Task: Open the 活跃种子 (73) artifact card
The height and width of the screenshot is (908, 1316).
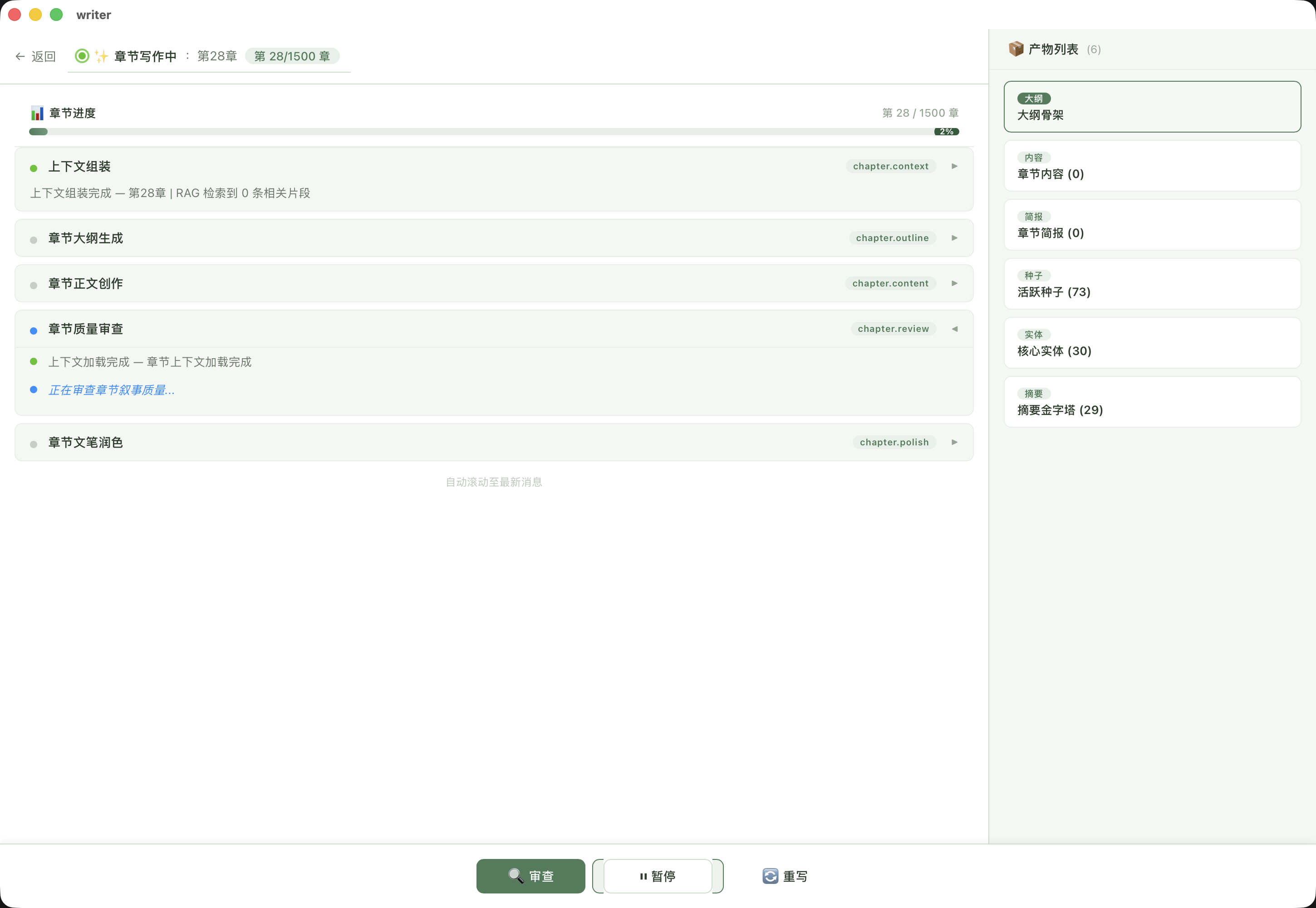Action: tap(1152, 284)
